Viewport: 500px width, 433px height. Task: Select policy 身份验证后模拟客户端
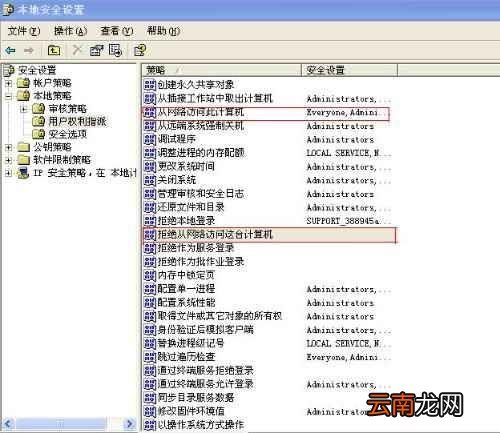(x=205, y=330)
